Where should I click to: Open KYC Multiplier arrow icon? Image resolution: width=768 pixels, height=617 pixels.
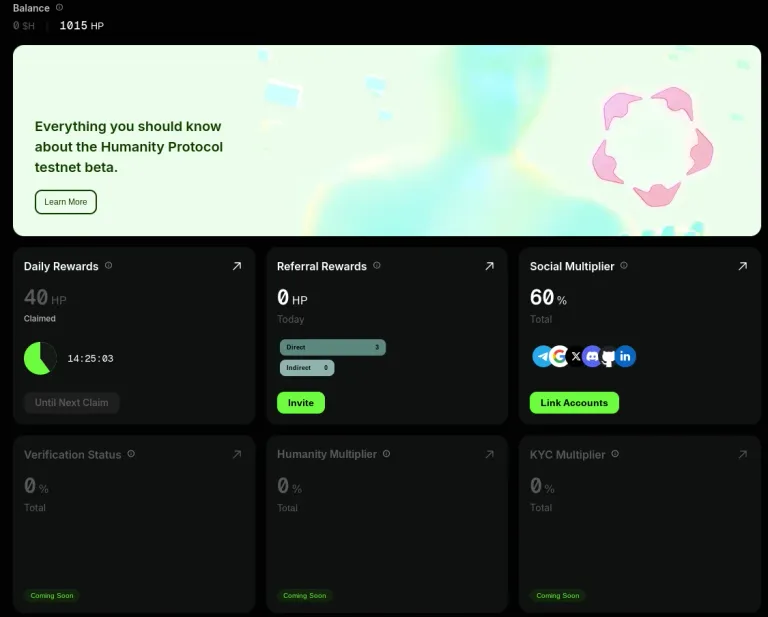click(743, 454)
